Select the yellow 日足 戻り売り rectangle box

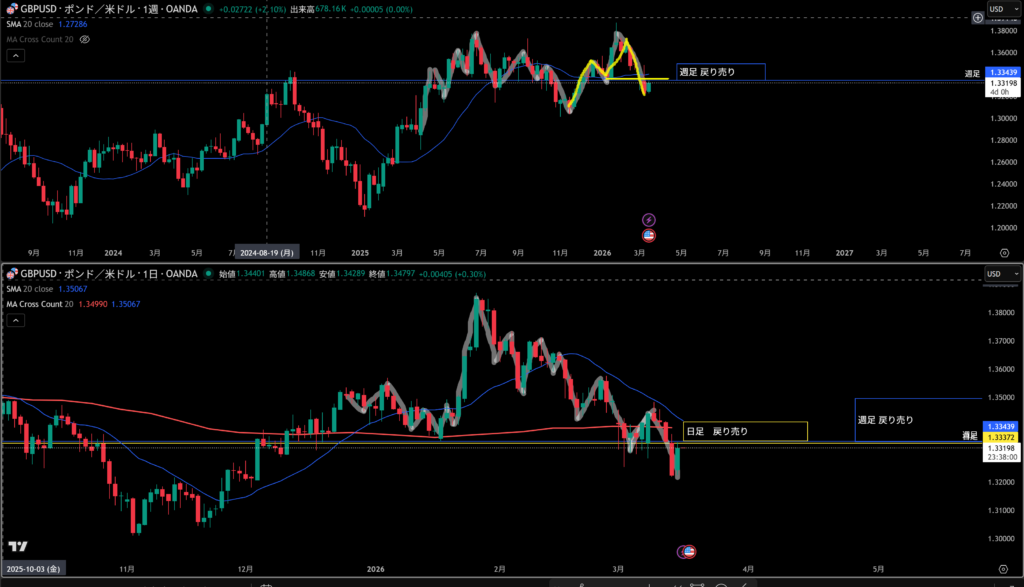click(x=744, y=431)
